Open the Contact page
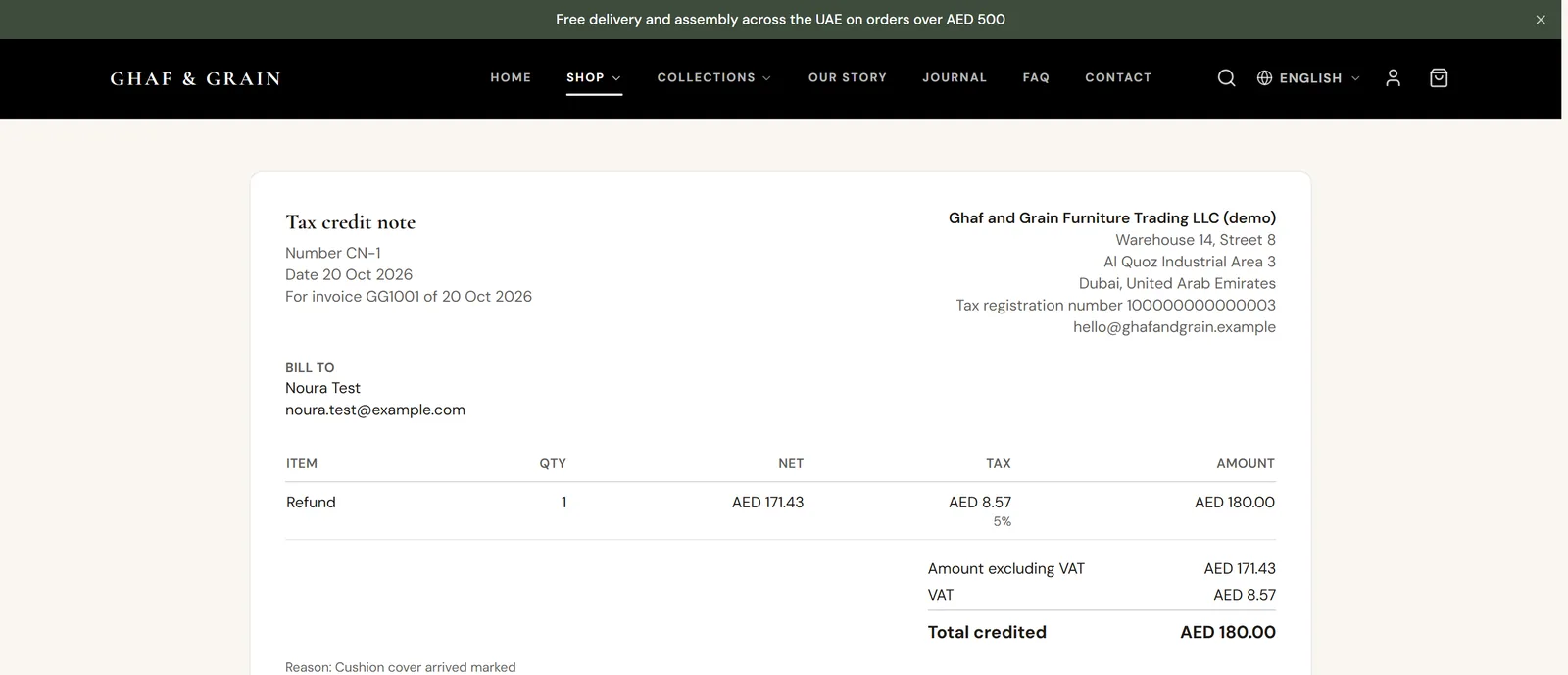1568x675 pixels. (1118, 77)
